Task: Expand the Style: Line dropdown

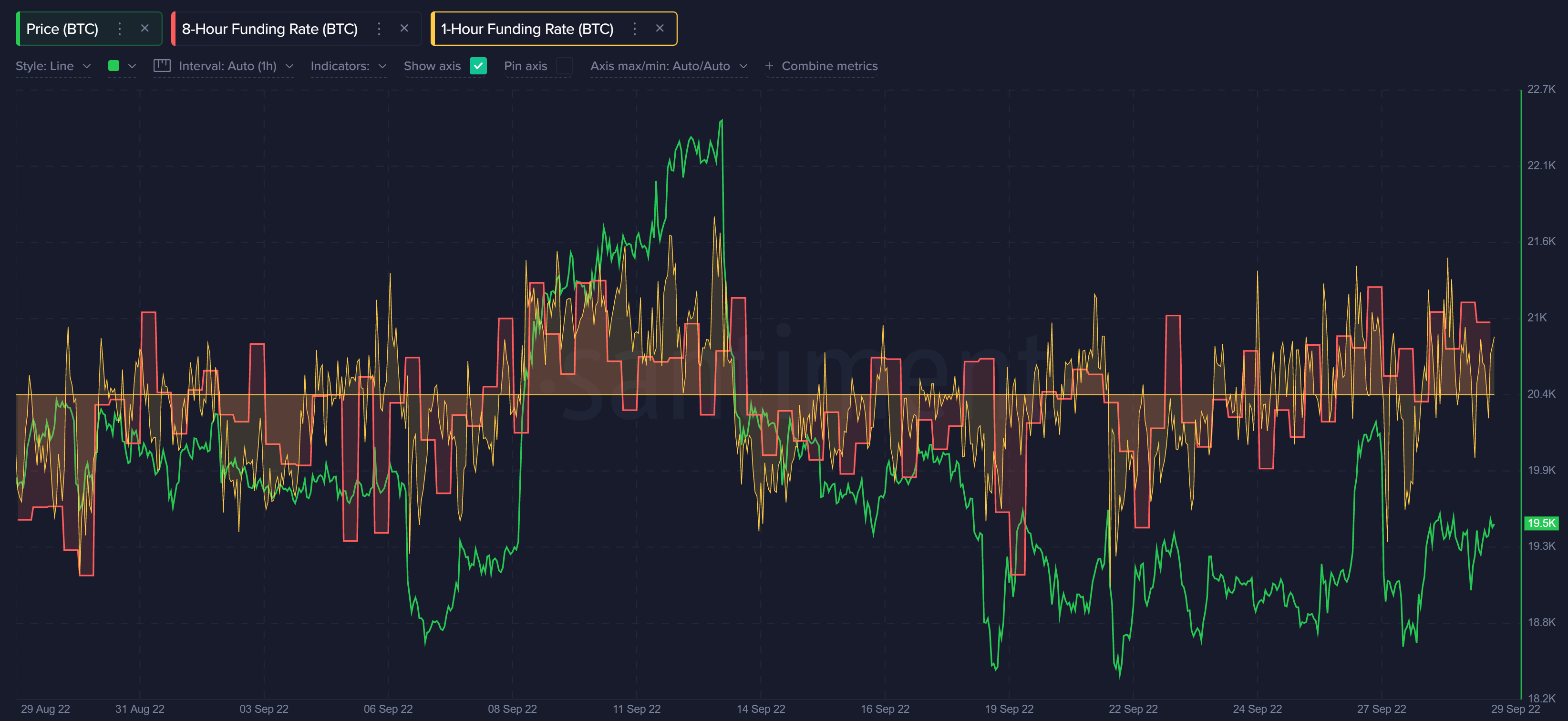Action: [53, 66]
